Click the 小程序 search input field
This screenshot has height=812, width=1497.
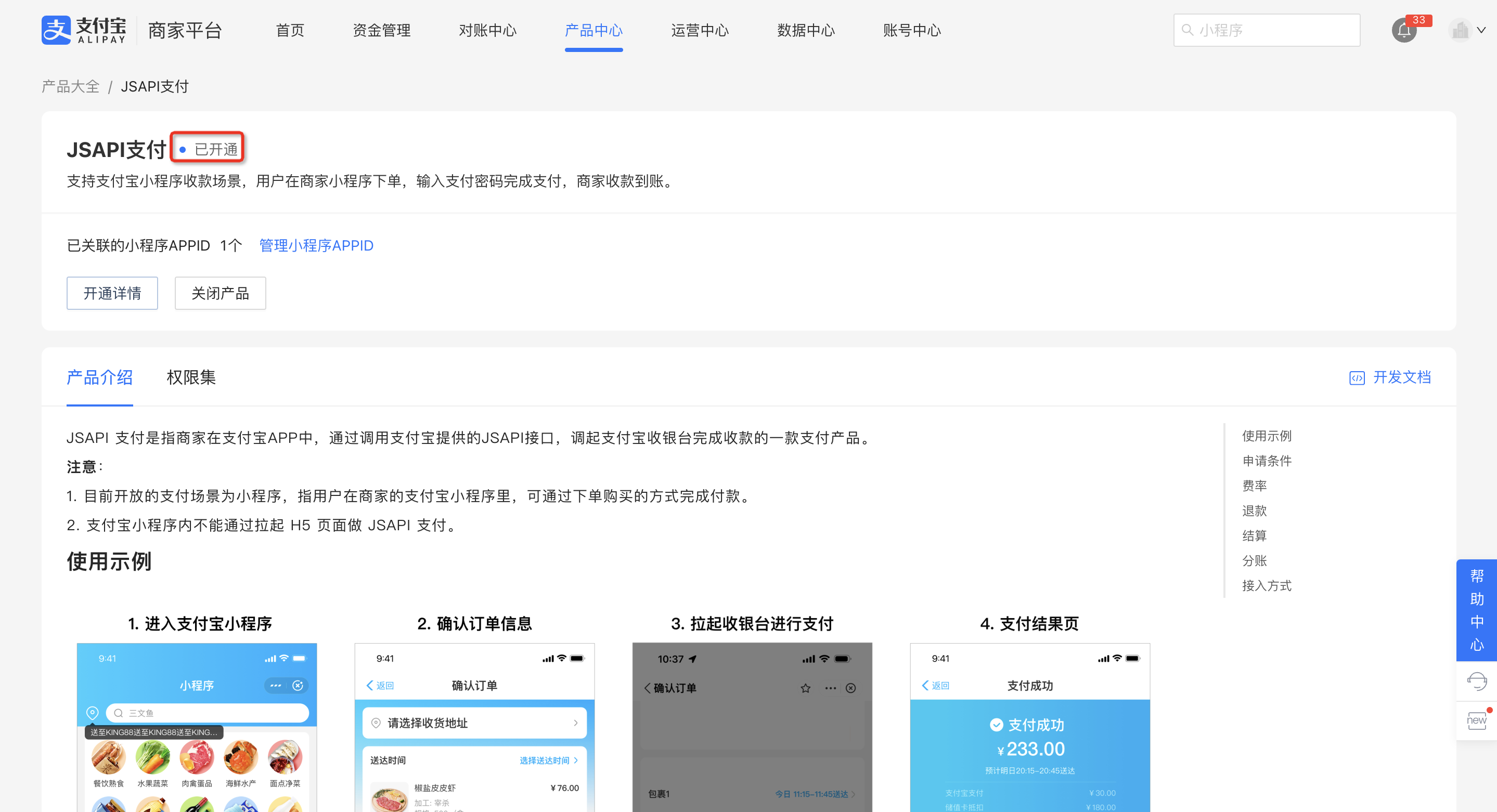coord(1267,30)
